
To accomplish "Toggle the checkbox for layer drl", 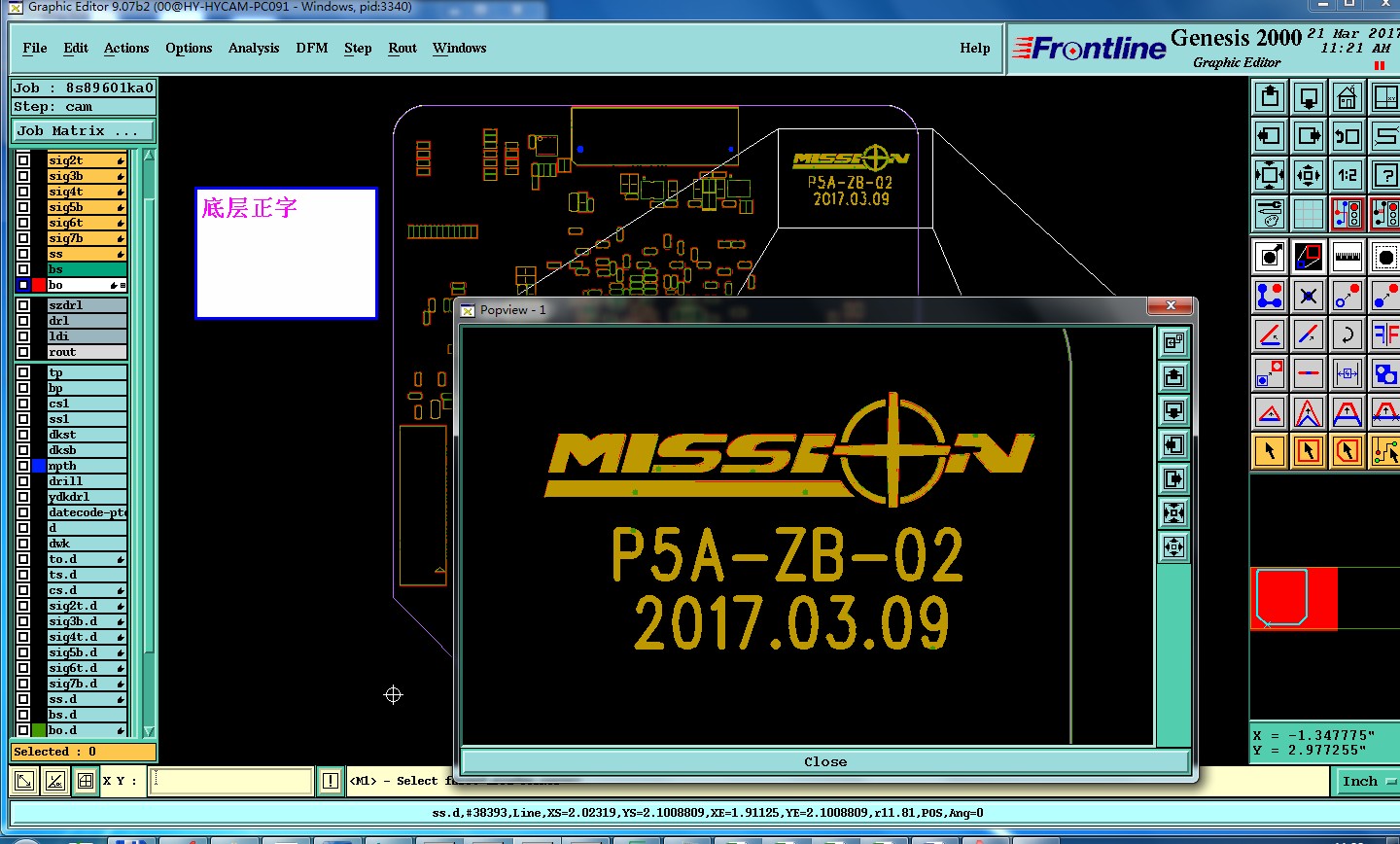I will [23, 321].
